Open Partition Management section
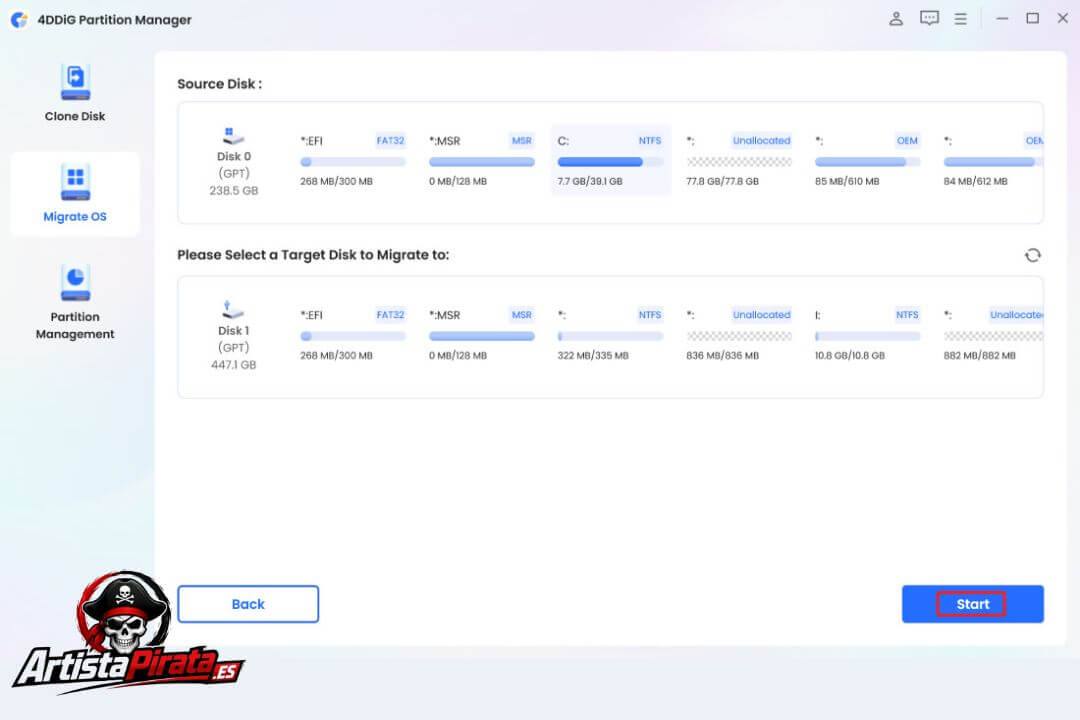Screen dimensions: 1080x720 point(75,302)
